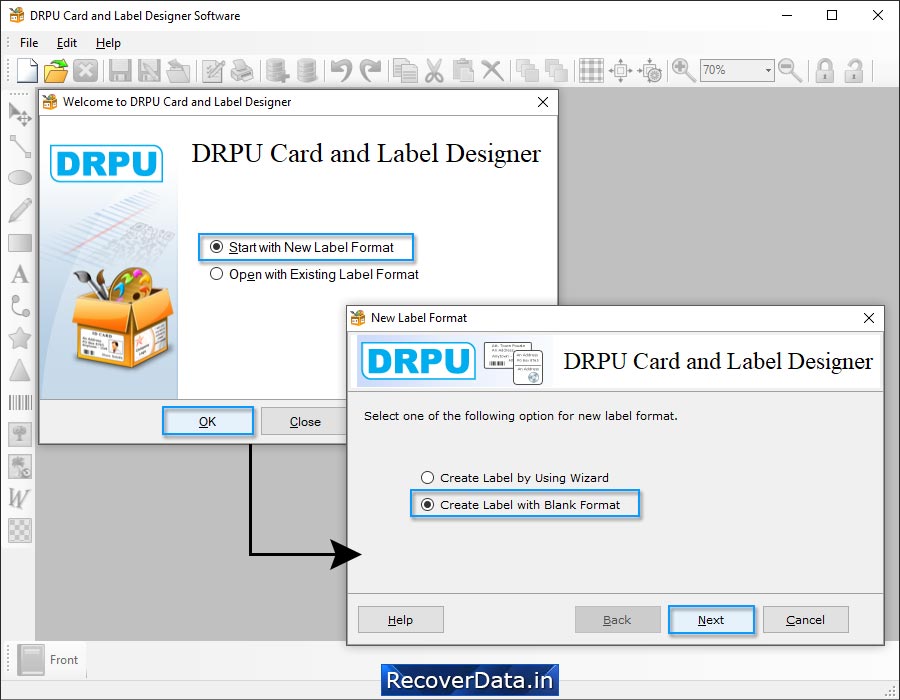
Task: Open the File menu
Action: coord(29,43)
